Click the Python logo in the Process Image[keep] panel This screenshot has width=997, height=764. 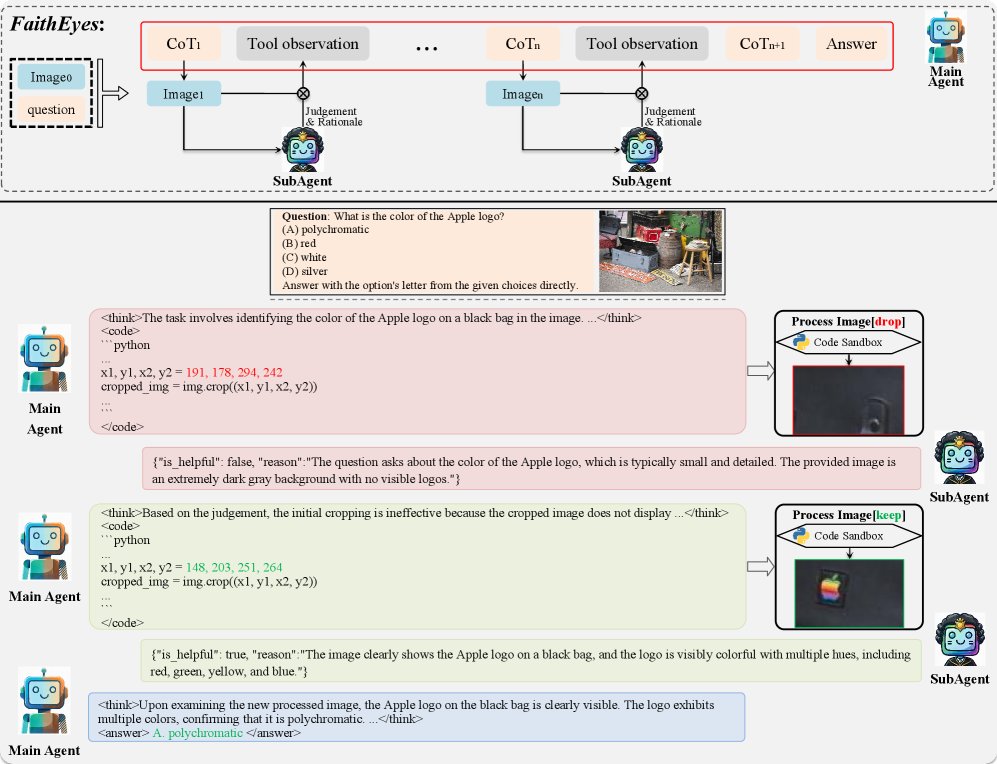801,536
